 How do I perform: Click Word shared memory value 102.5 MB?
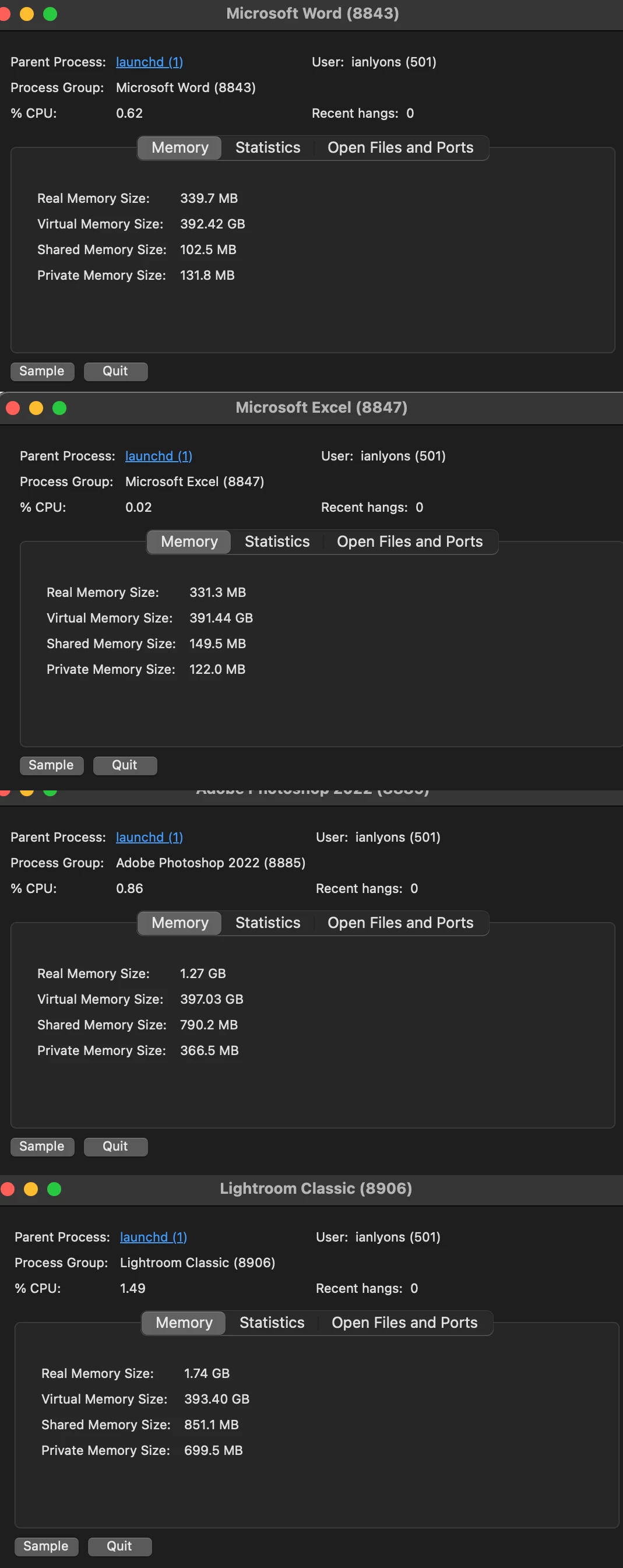coord(208,249)
